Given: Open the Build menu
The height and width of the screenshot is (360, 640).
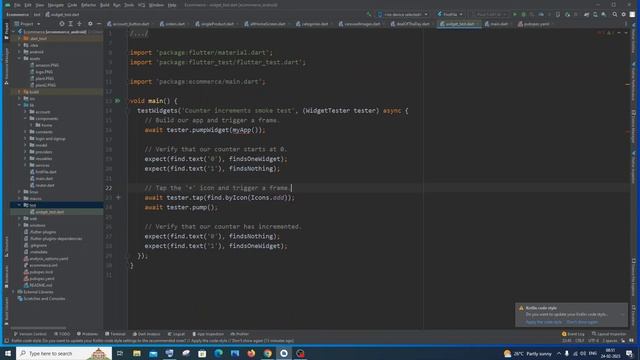Looking at the screenshot, I should pyautogui.click(x=105, y=5).
